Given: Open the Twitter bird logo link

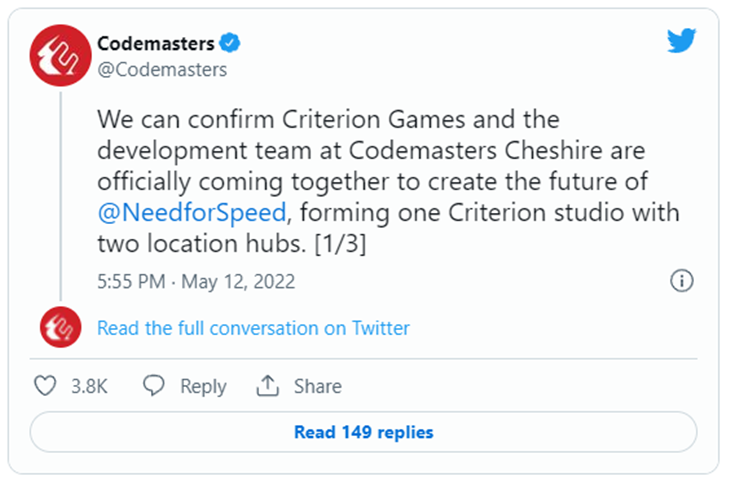Looking at the screenshot, I should pos(681,41).
